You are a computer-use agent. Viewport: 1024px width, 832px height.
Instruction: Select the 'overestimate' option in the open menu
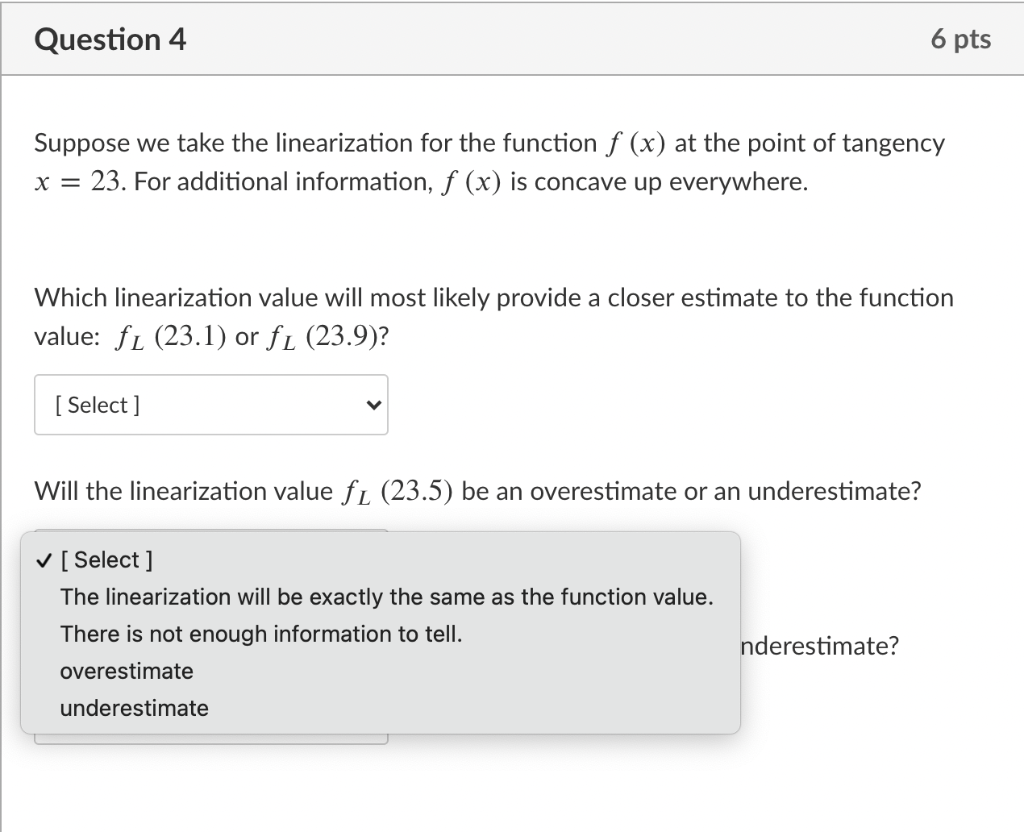click(x=125, y=671)
